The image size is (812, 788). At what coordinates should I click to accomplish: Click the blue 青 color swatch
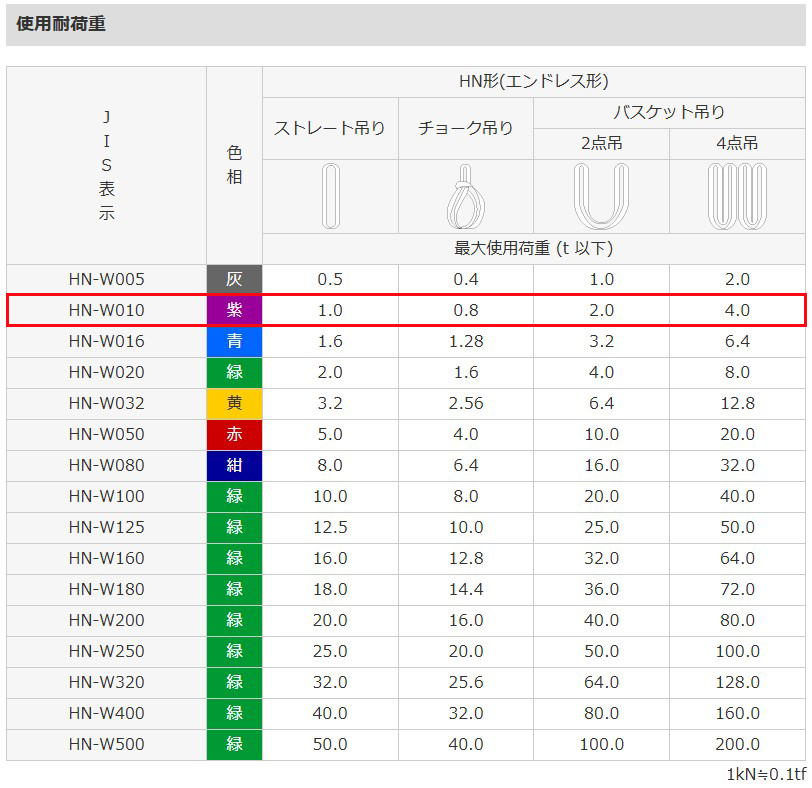click(234, 342)
